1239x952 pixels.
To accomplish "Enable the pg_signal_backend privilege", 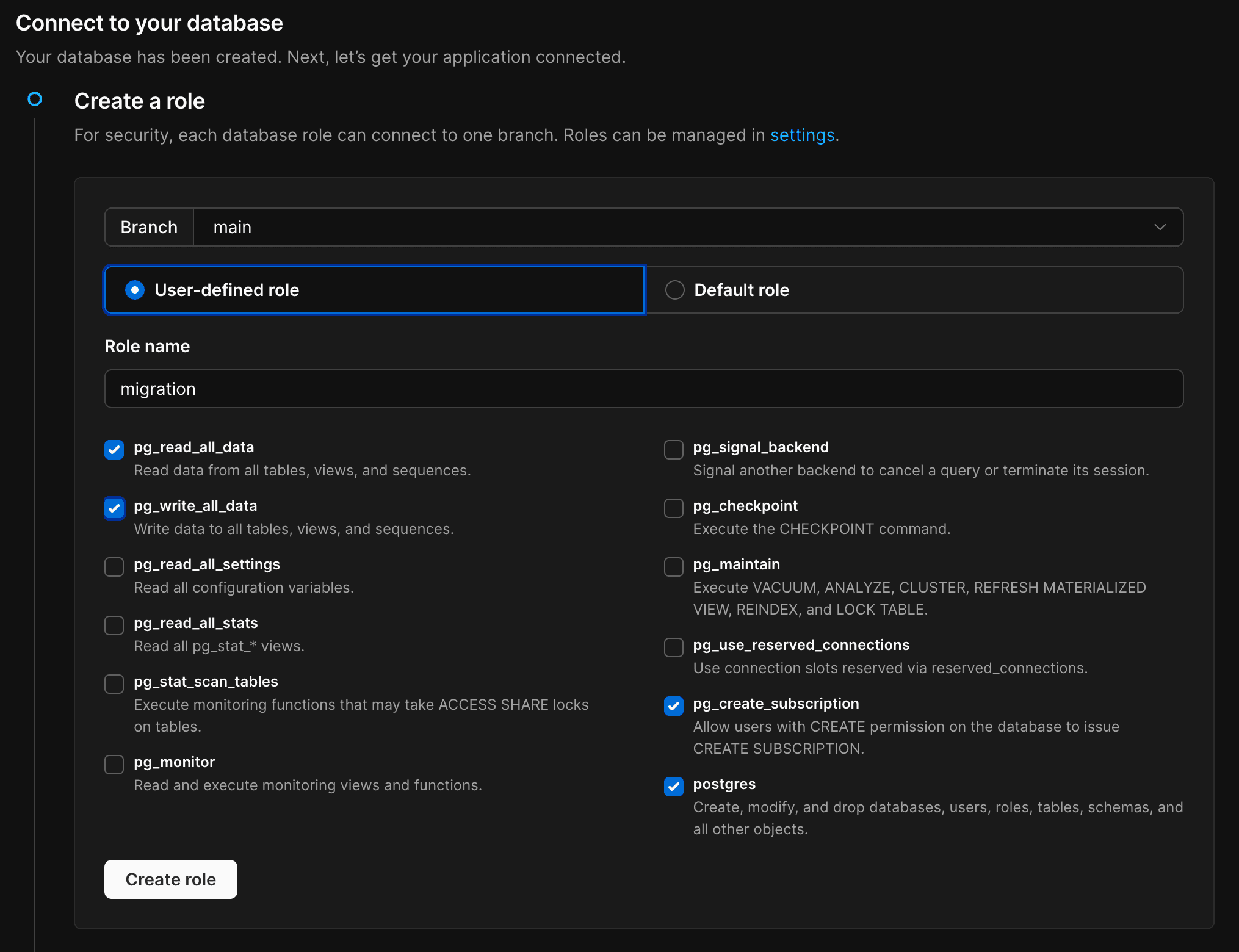I will coord(673,450).
